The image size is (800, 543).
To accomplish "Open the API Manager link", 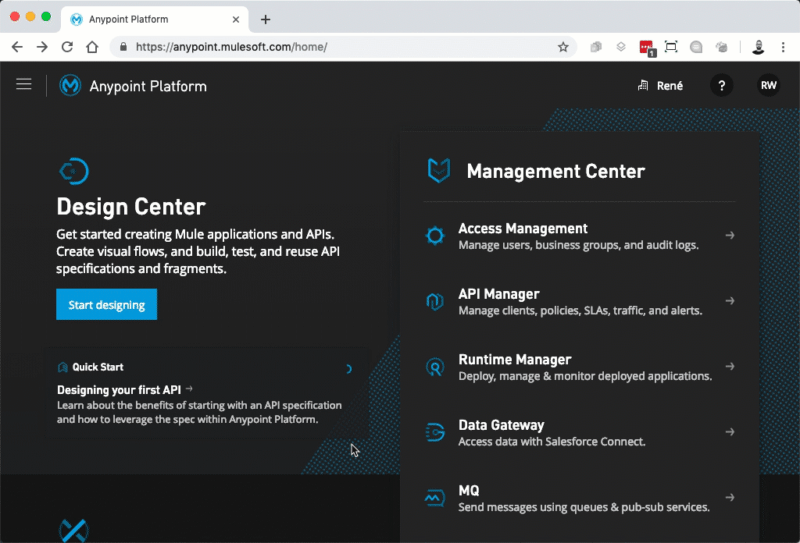I will pyautogui.click(x=499, y=294).
